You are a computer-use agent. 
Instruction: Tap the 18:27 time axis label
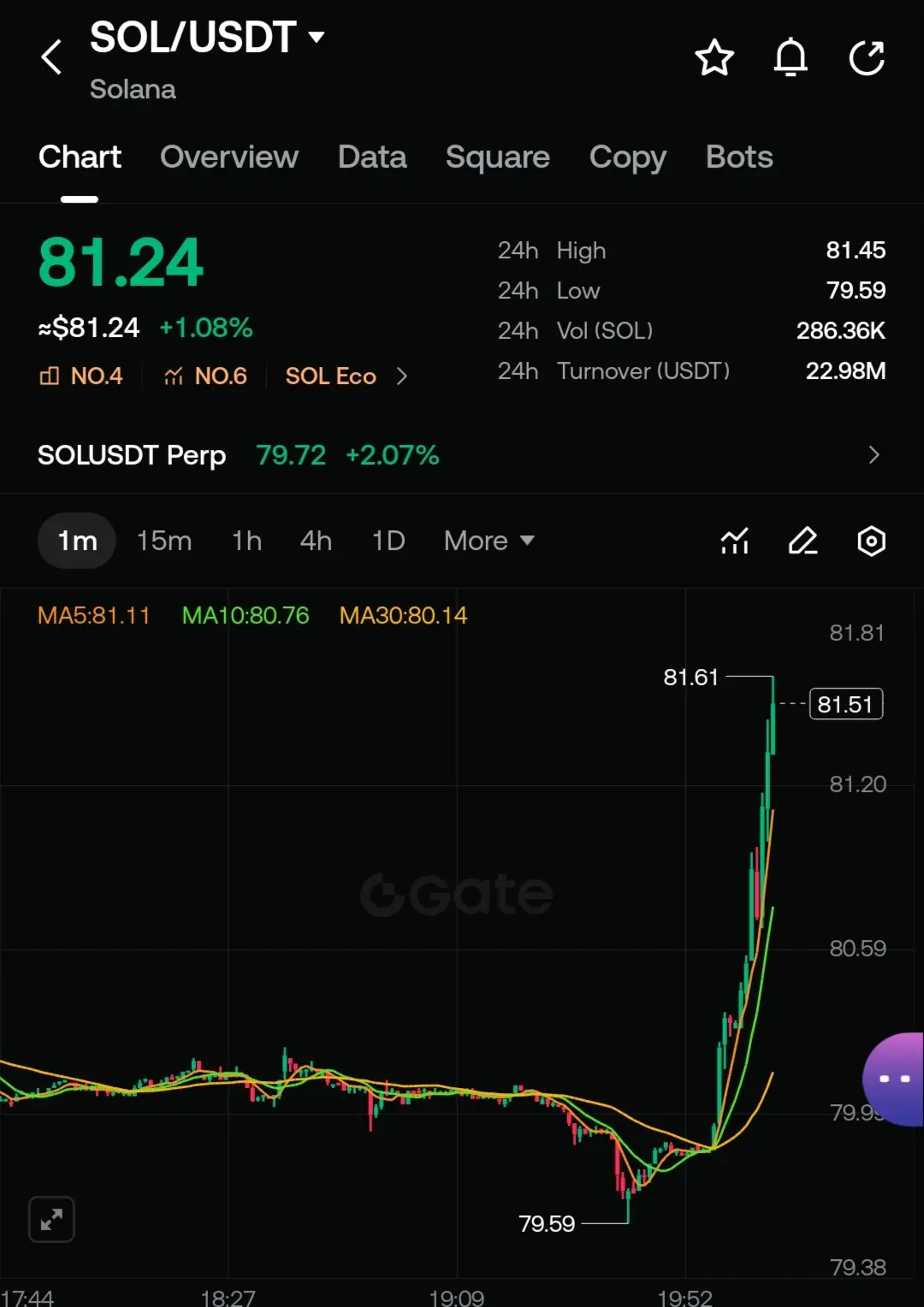pos(228,1298)
